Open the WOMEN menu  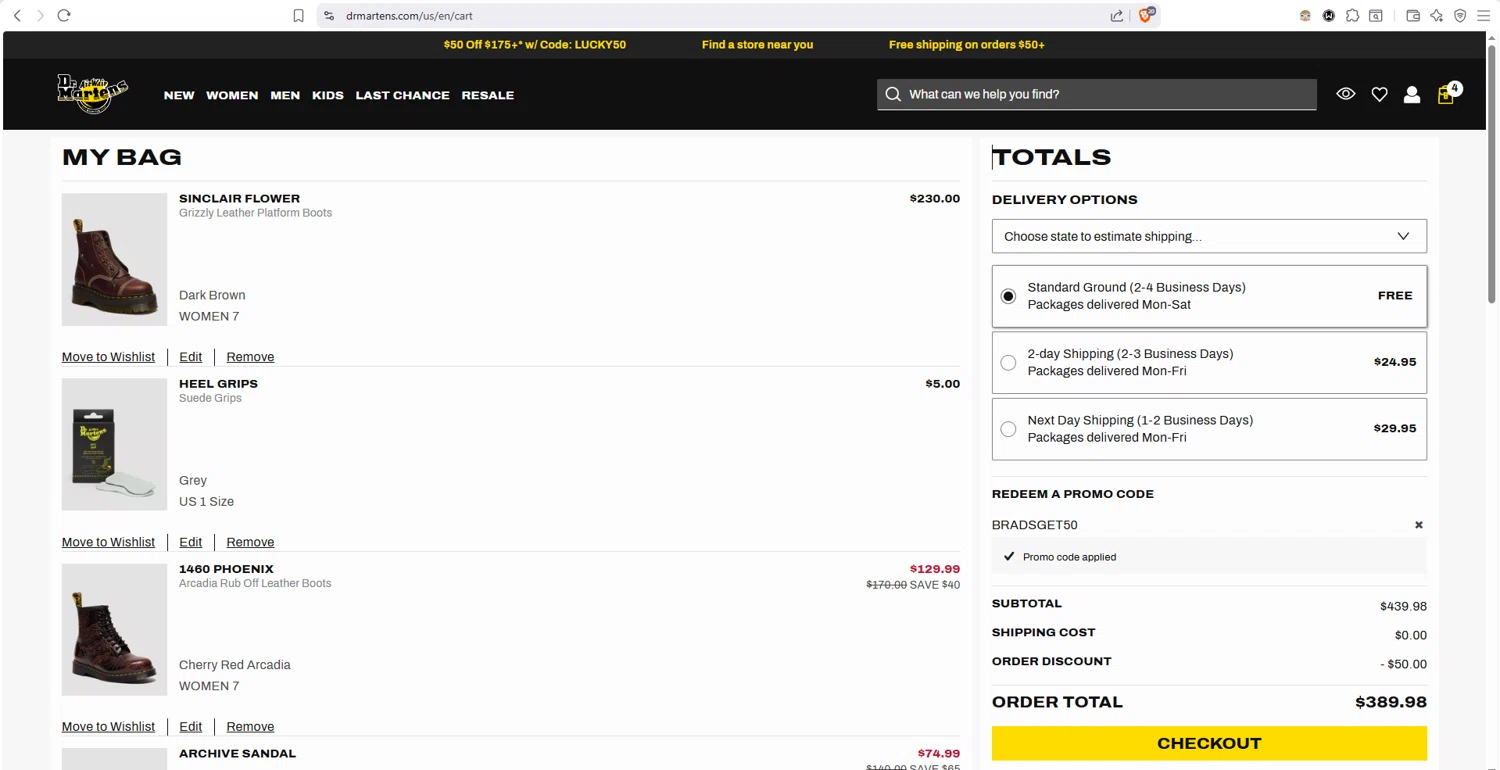click(232, 95)
